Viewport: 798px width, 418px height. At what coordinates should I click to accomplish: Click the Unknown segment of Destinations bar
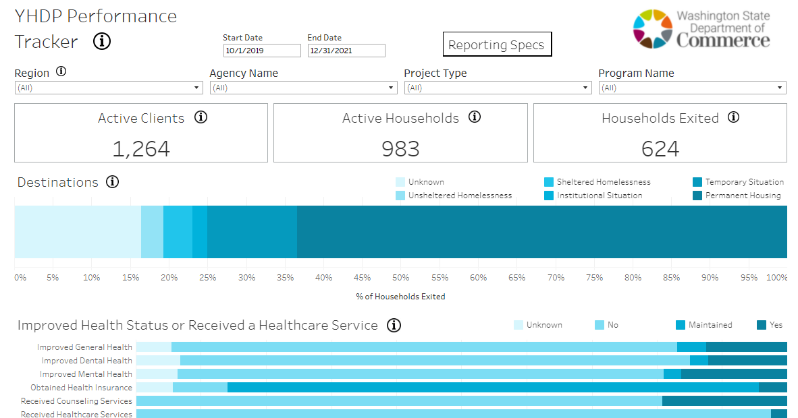(77, 232)
